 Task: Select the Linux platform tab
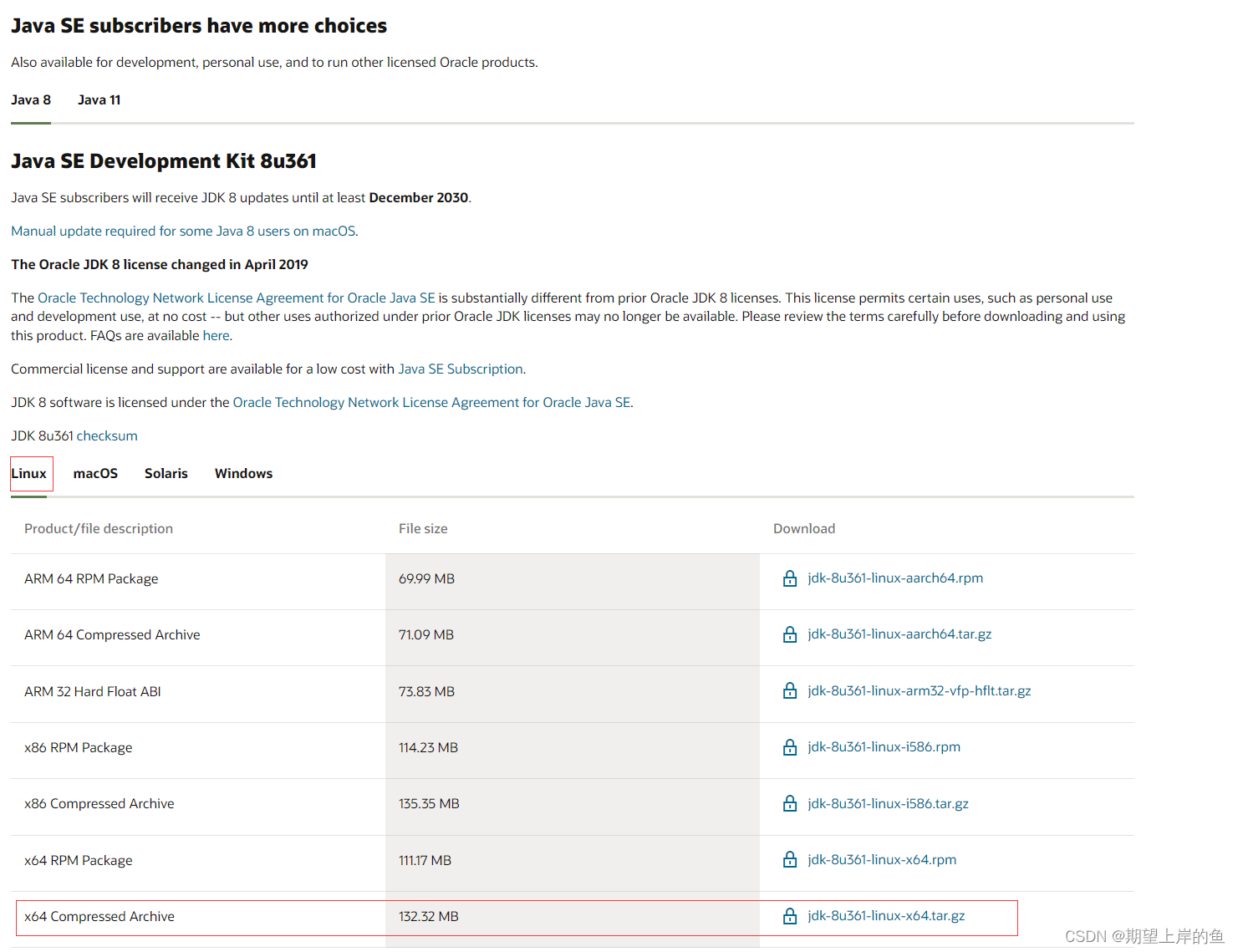(29, 473)
